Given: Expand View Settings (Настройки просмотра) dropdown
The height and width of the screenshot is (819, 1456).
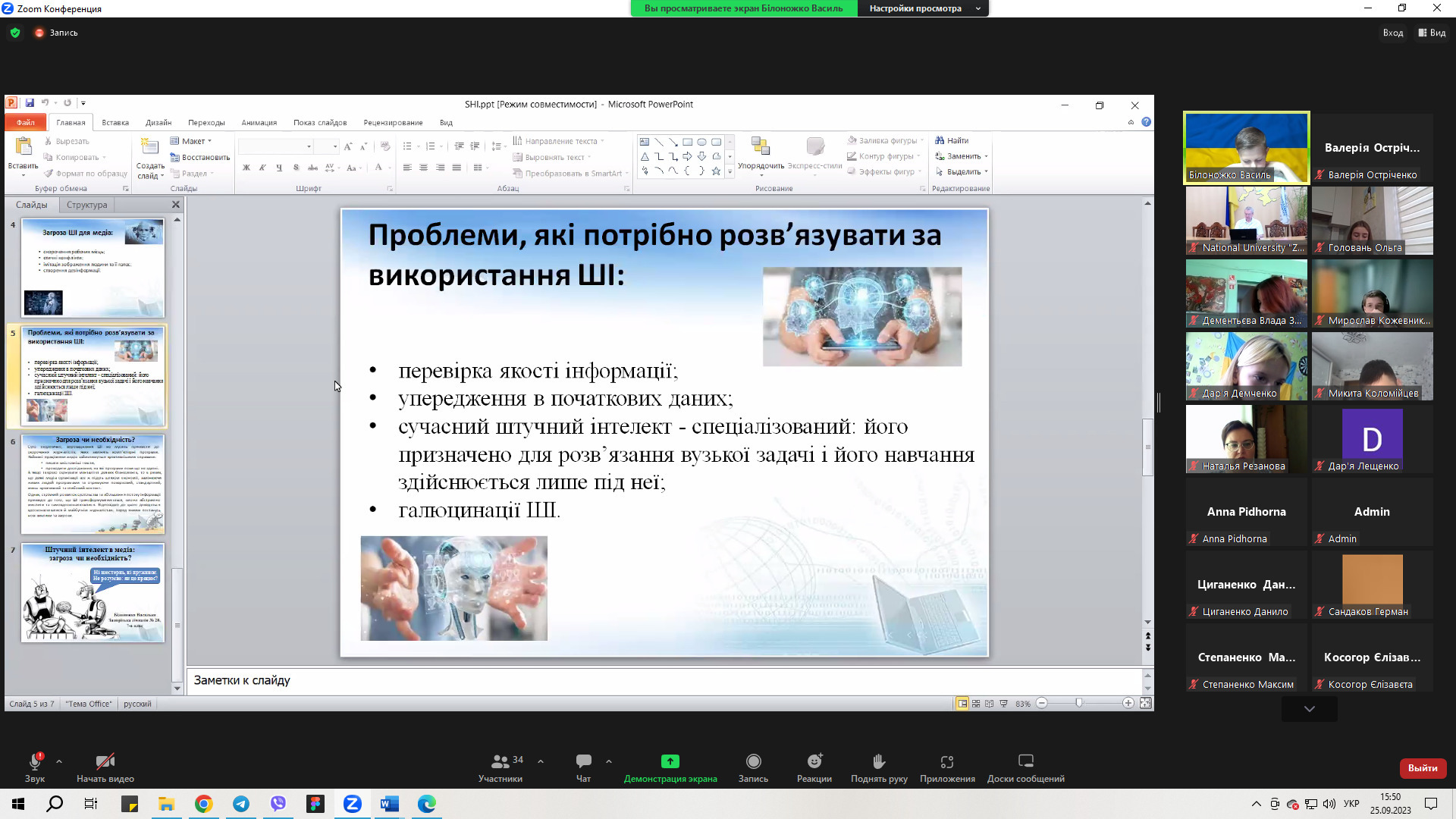Looking at the screenshot, I should point(923,8).
